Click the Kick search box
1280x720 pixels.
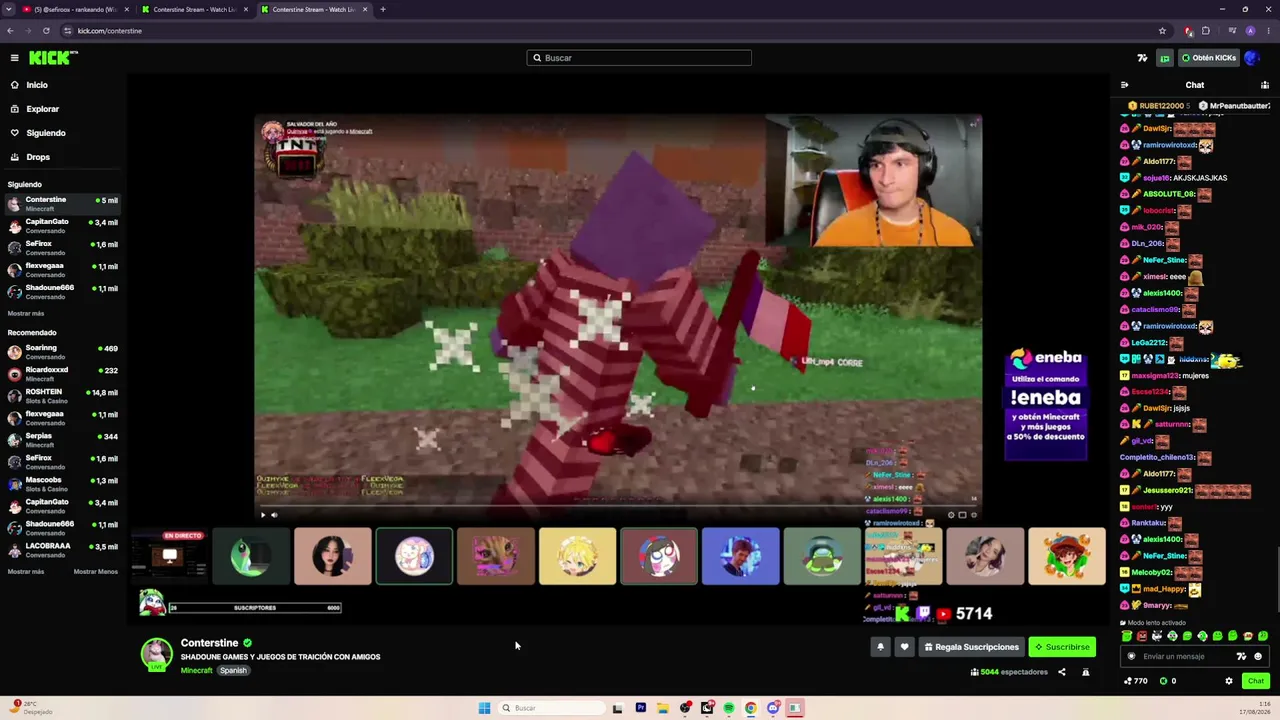tap(639, 58)
